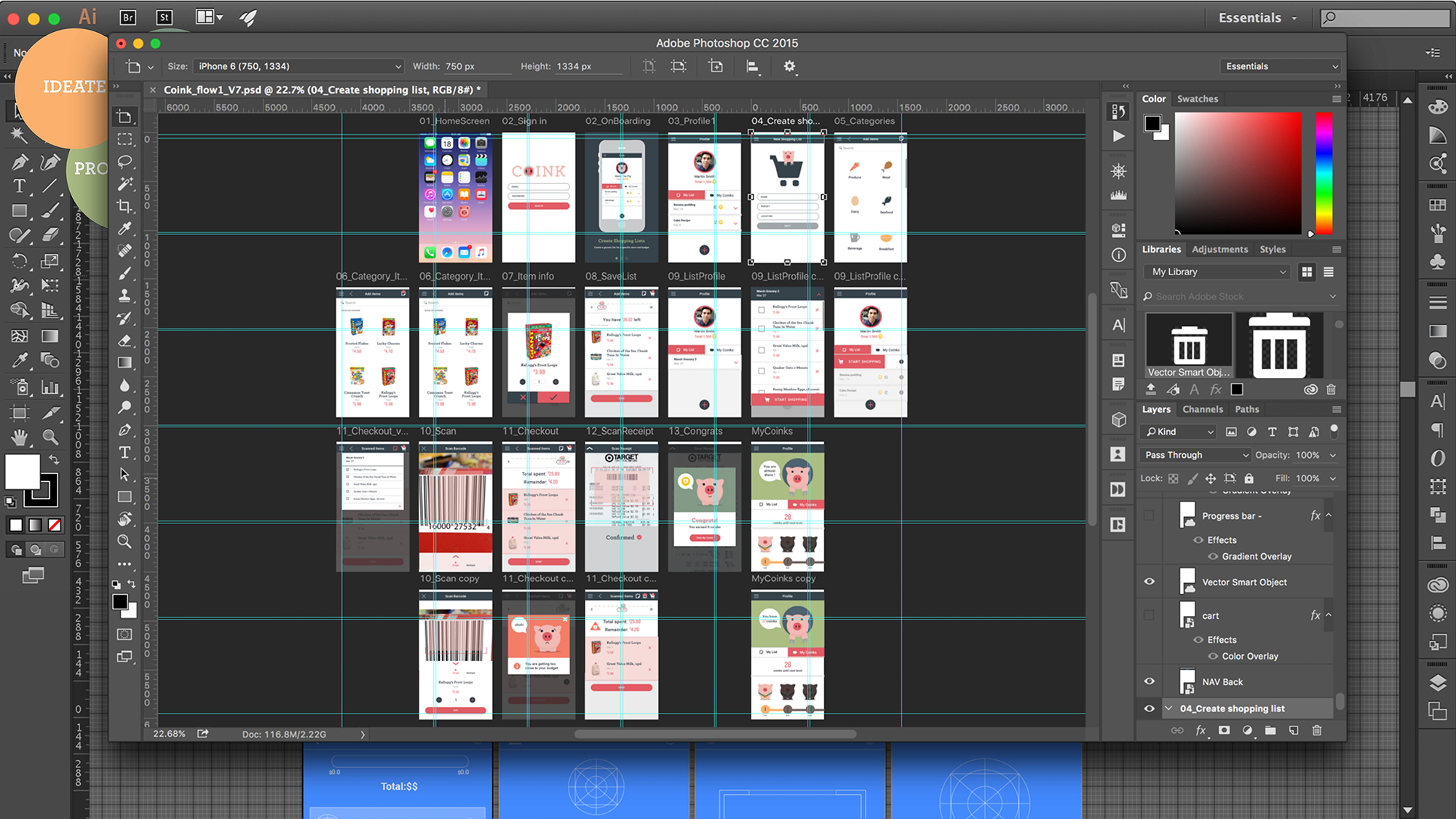Delete layer with Layers panel trash icon
The height and width of the screenshot is (819, 1456).
1316,730
